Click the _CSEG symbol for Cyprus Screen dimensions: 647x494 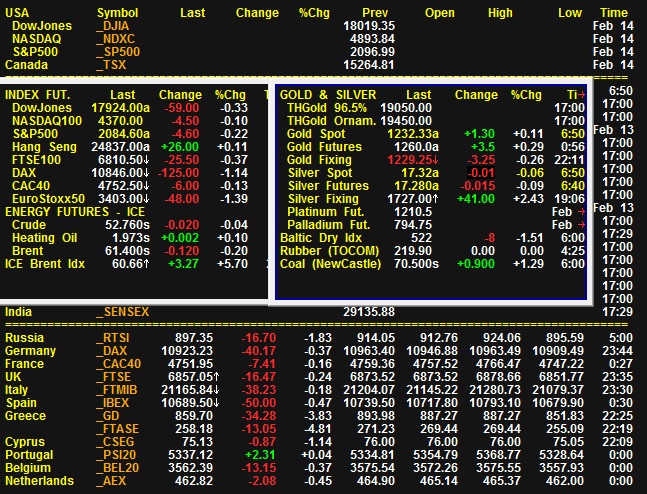[115, 442]
